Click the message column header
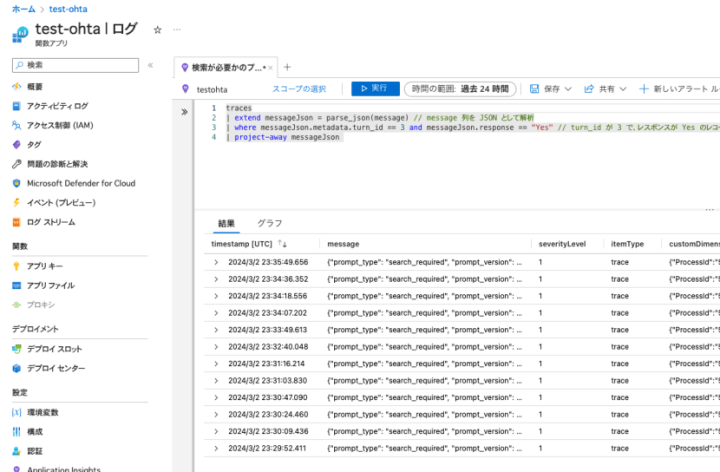The width and height of the screenshot is (720, 472). click(343, 244)
